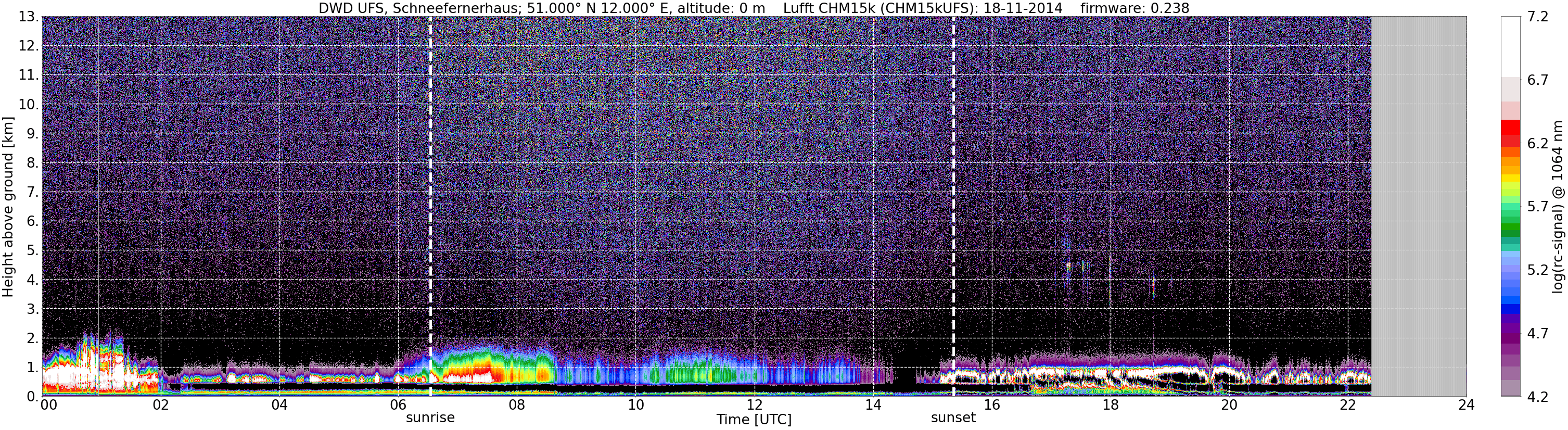Click the x-axis tick label '24'
The height and width of the screenshot is (430, 1568).
(x=1467, y=405)
